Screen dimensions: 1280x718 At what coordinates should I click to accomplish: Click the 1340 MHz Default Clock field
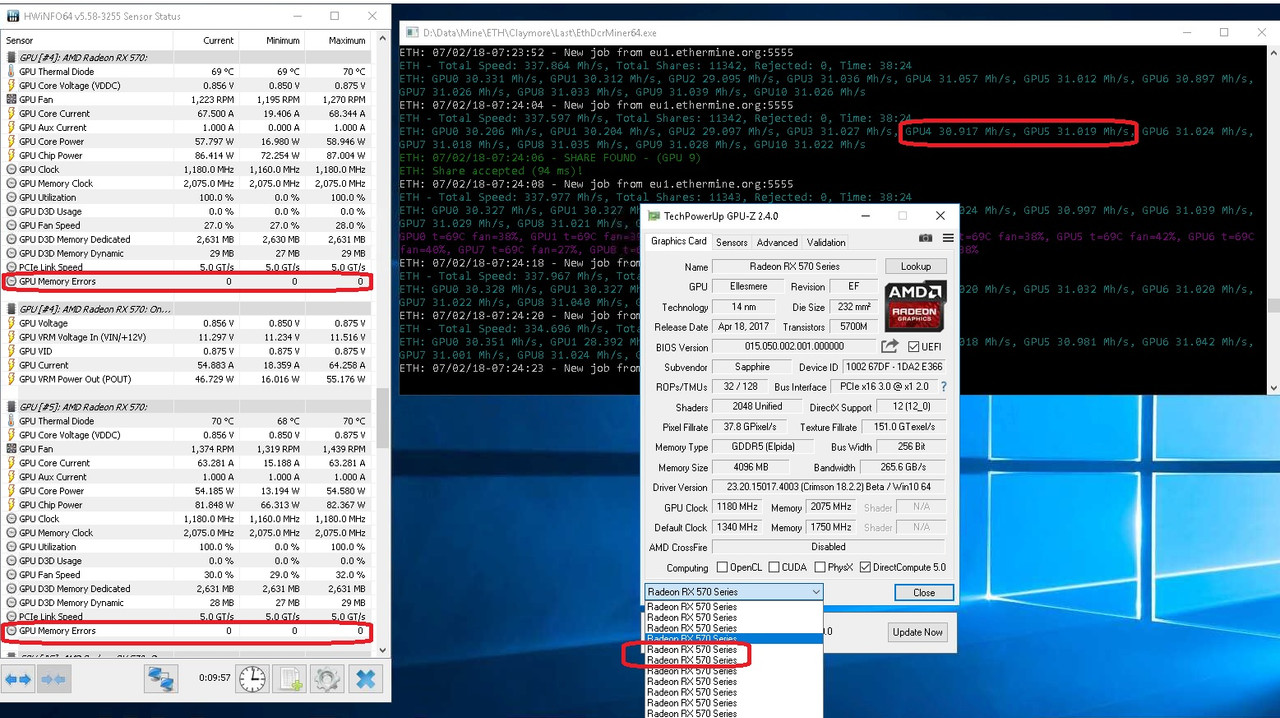click(739, 527)
